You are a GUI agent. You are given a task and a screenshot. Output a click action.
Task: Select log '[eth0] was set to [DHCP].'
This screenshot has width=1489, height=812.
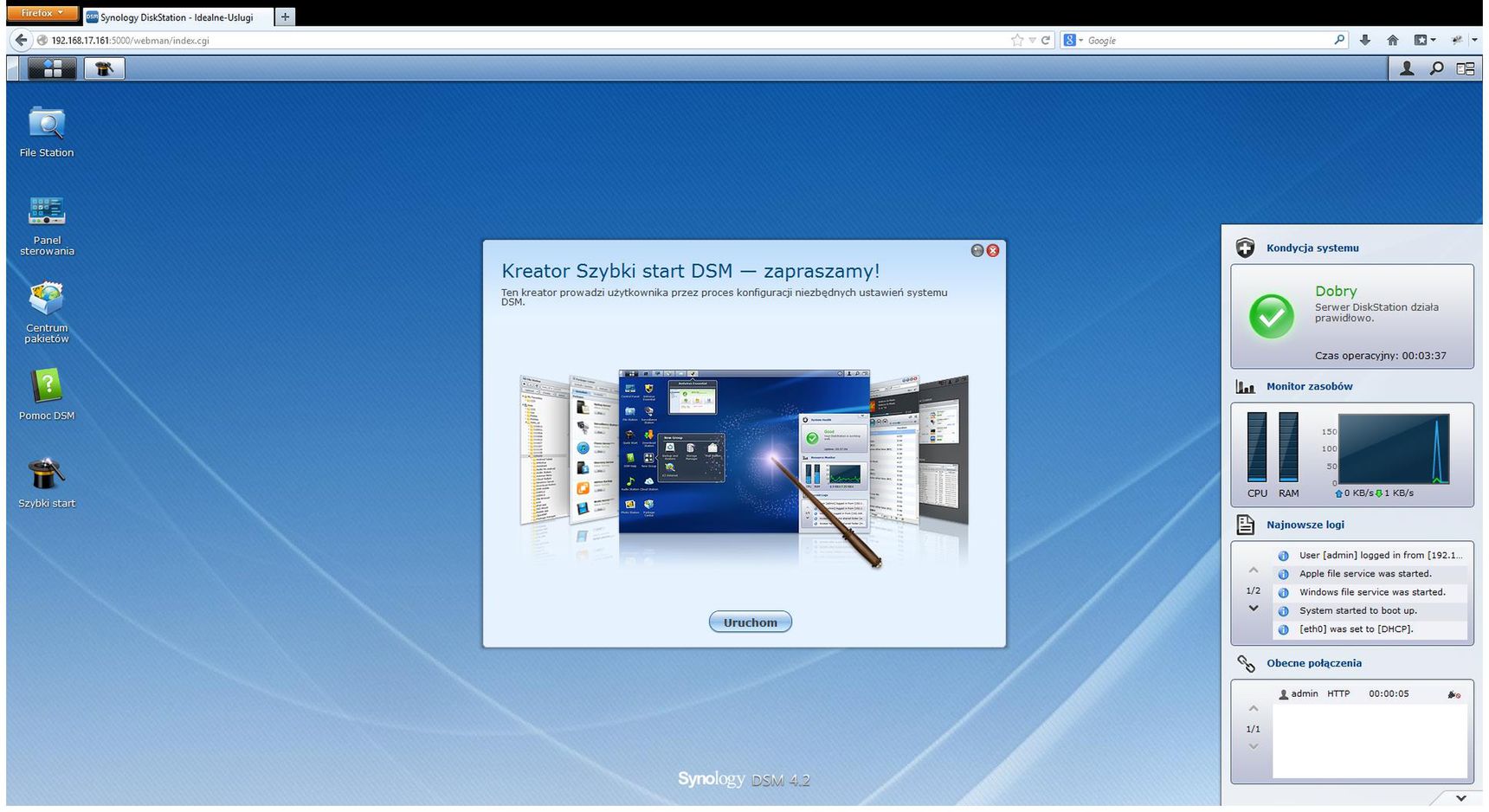(x=1371, y=629)
